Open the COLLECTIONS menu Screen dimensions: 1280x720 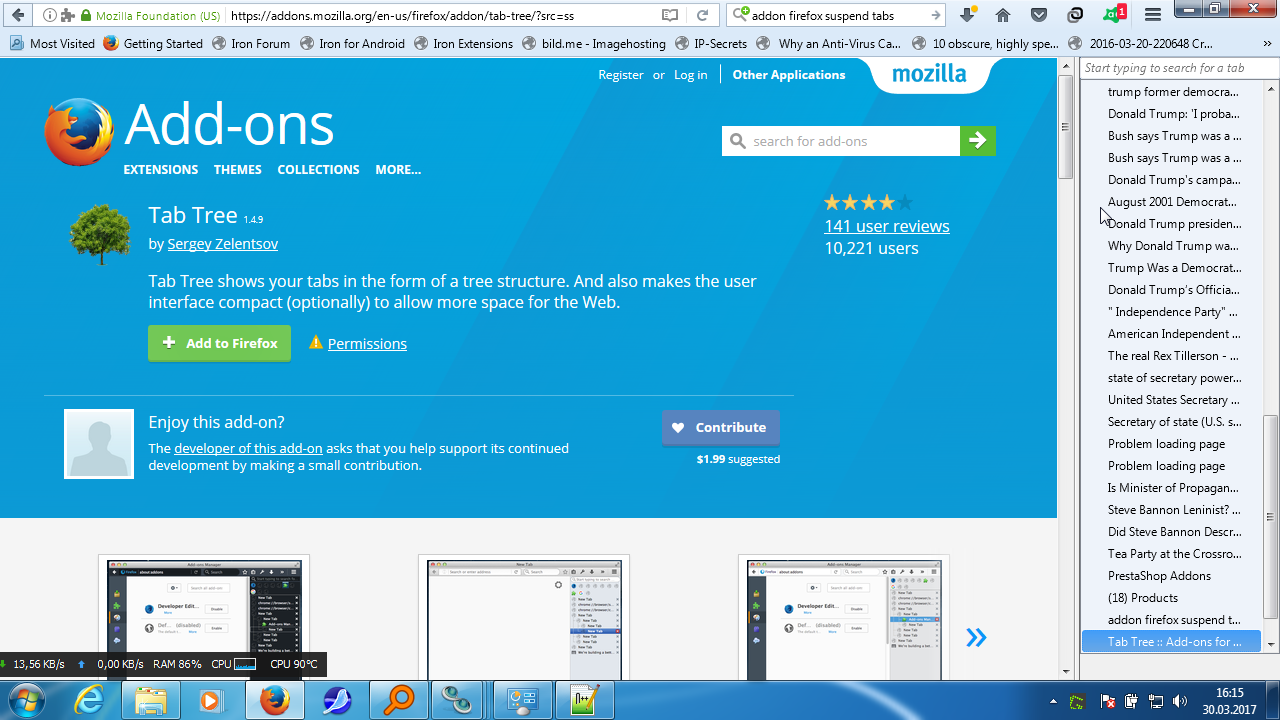tap(318, 170)
